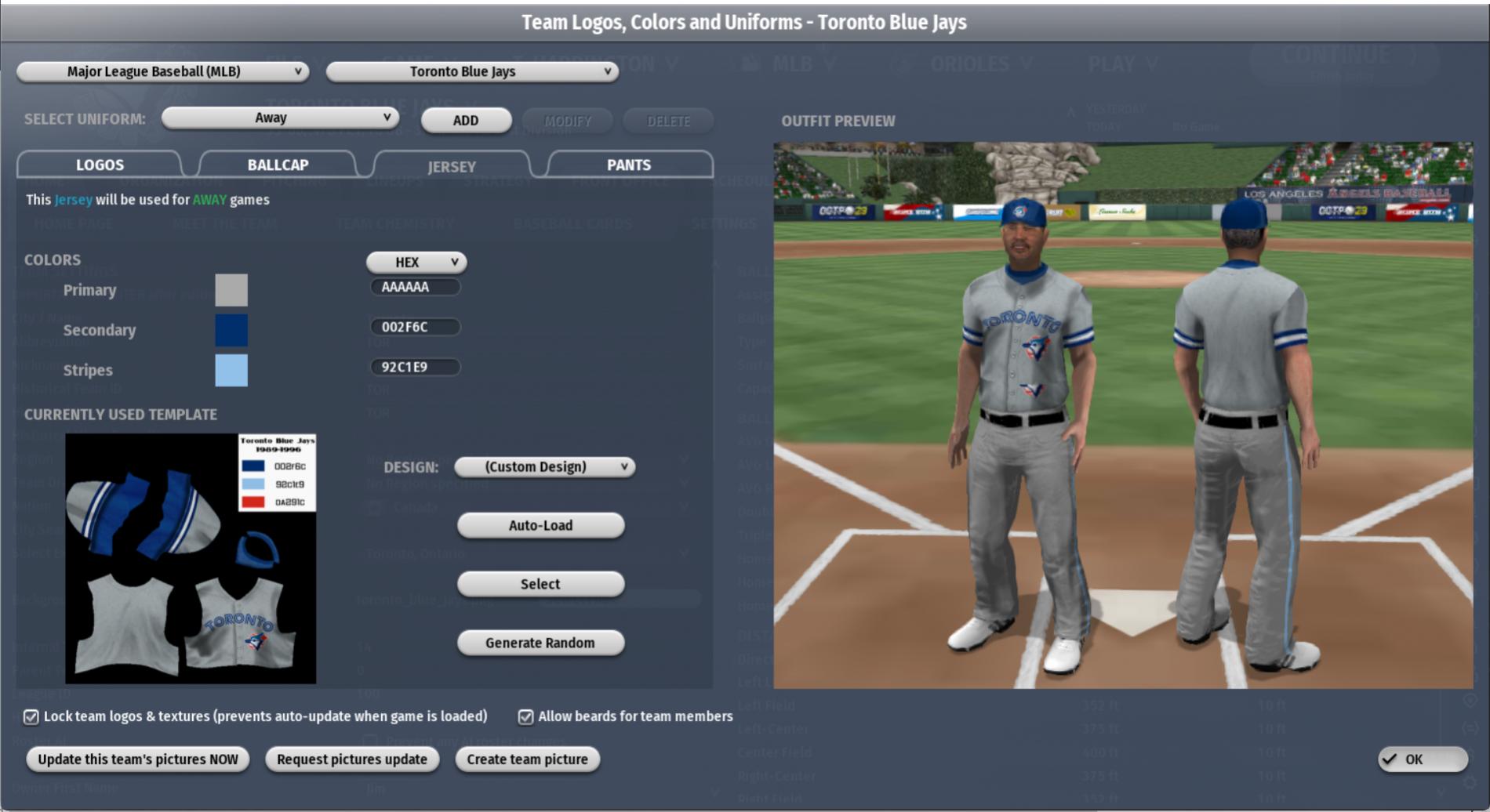Click the Generate Random design button
The width and height of the screenshot is (1490, 812).
point(540,643)
